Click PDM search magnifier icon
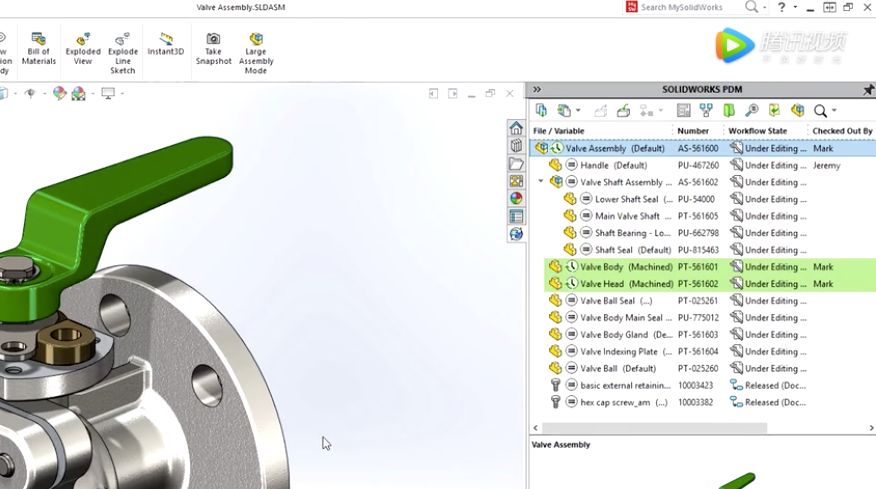The image size is (876, 489). pos(820,111)
